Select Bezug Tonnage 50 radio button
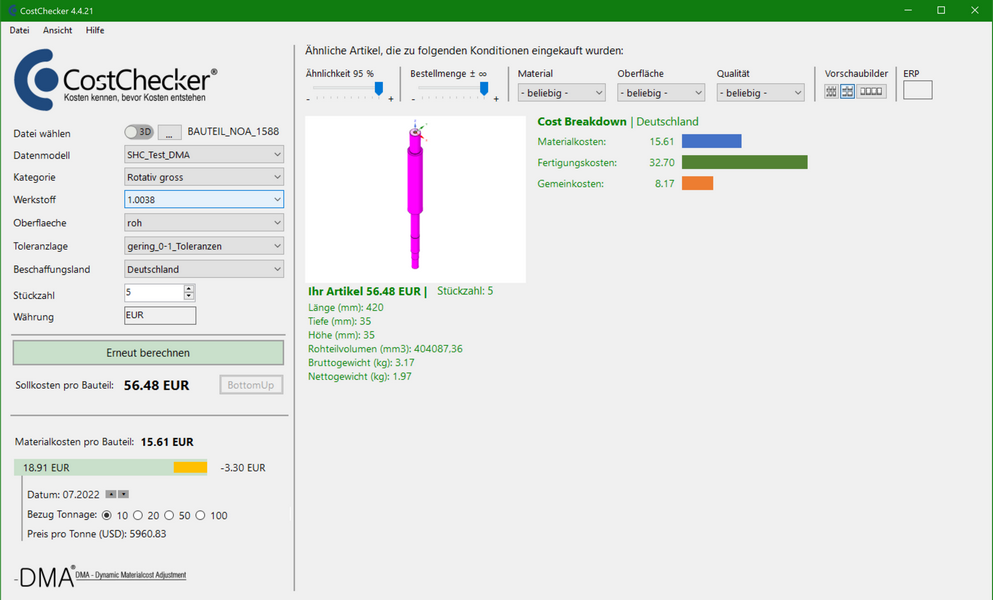 coord(168,515)
